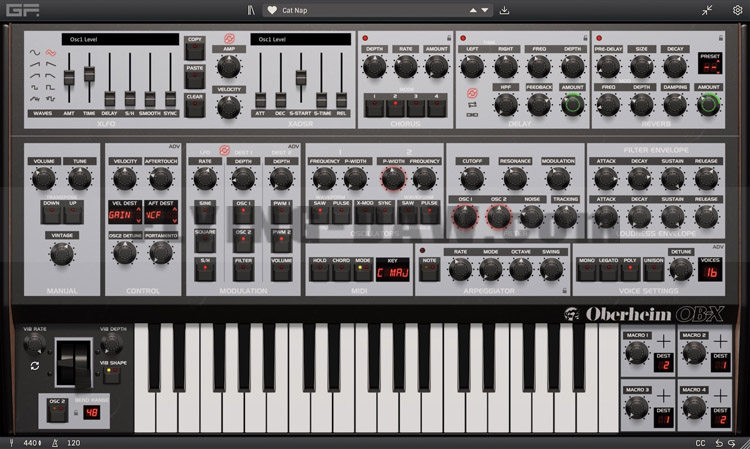Toggle the Chorus power LED

click(365, 38)
